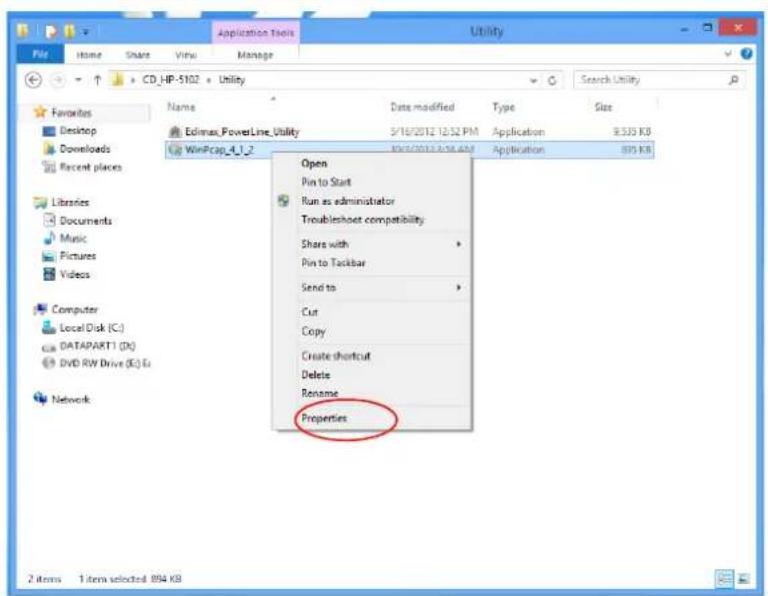The width and height of the screenshot is (768, 596).
Task: Open the Help question mark icon
Action: (746, 54)
